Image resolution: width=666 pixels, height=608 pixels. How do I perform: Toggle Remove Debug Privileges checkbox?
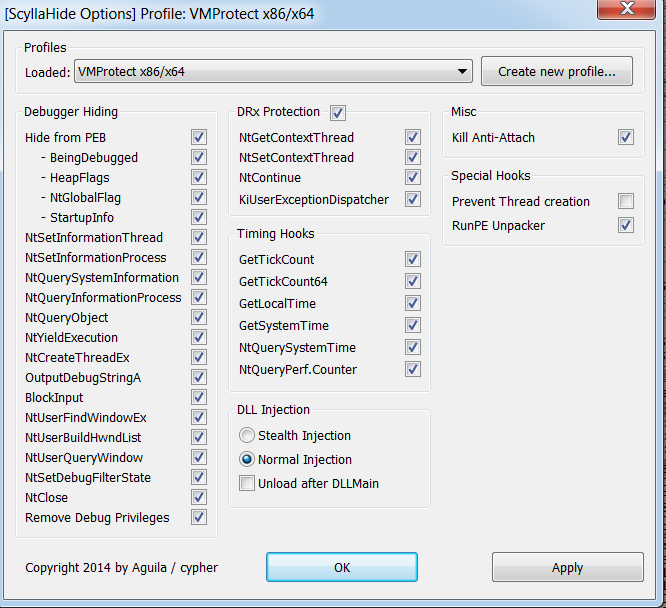tap(199, 517)
